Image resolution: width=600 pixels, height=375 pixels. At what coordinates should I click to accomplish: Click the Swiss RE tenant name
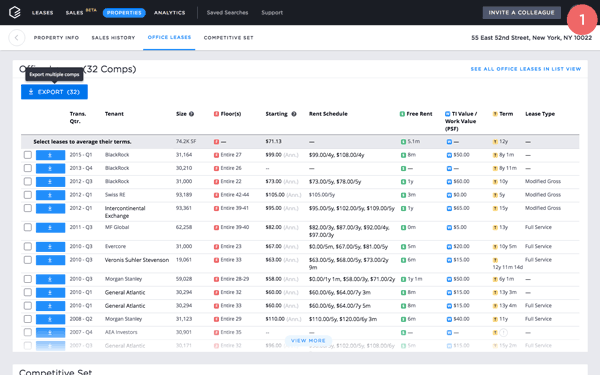(x=115, y=195)
